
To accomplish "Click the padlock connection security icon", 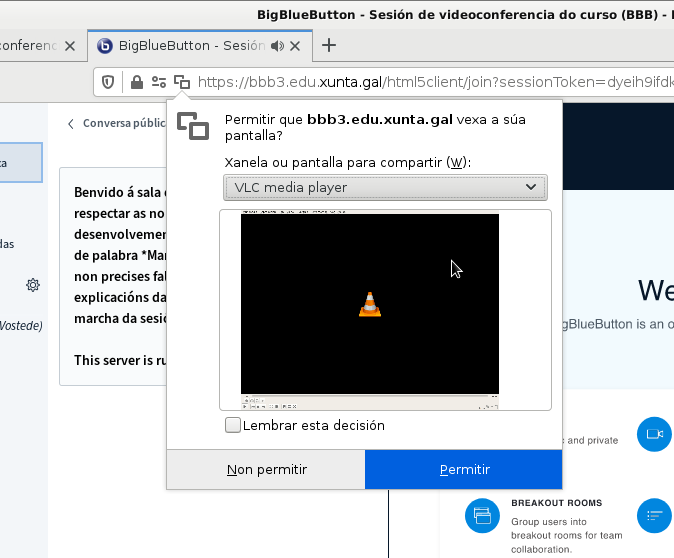I will (x=136, y=82).
